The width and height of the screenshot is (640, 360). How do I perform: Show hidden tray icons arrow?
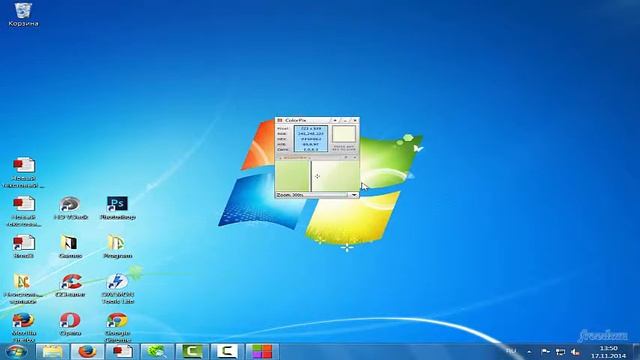pyautogui.click(x=529, y=352)
